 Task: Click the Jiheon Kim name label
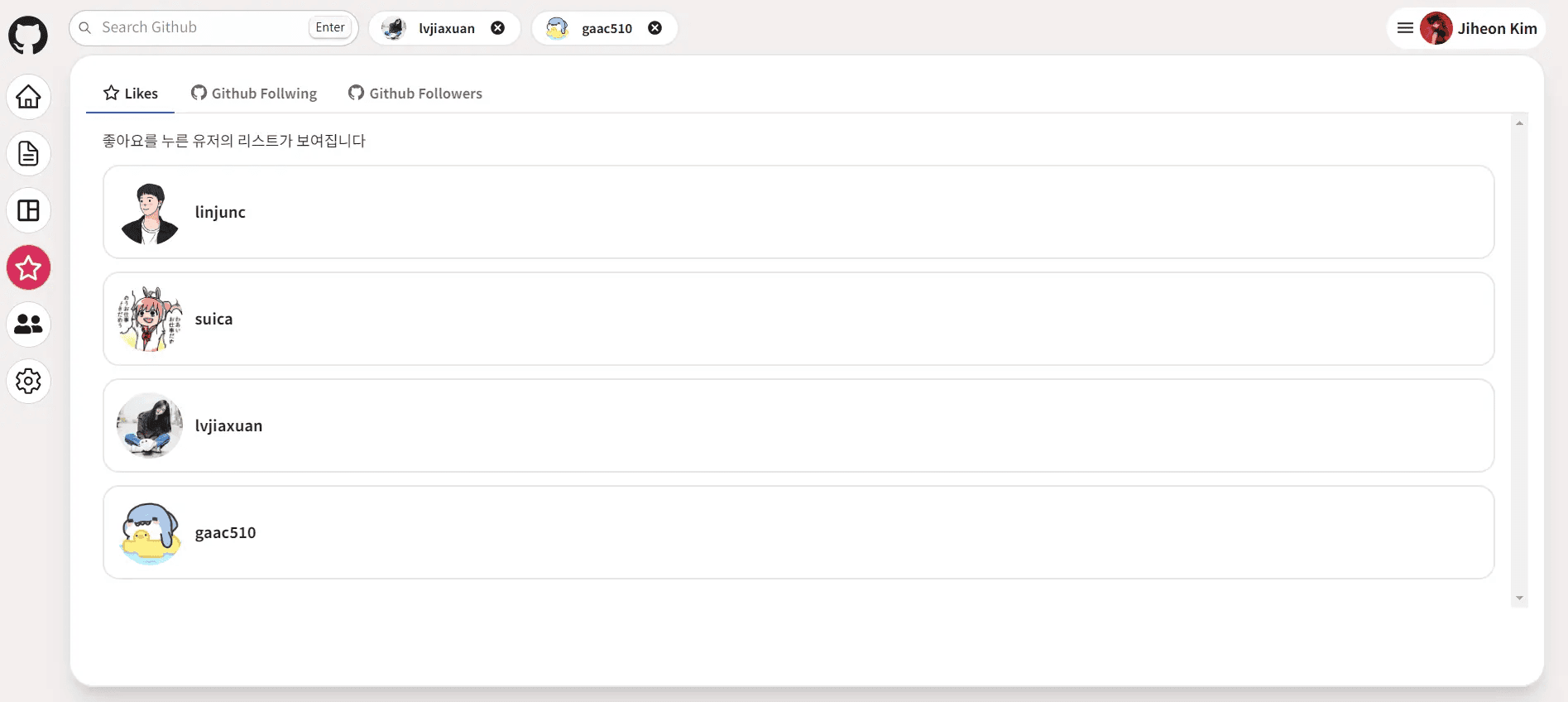click(1497, 28)
